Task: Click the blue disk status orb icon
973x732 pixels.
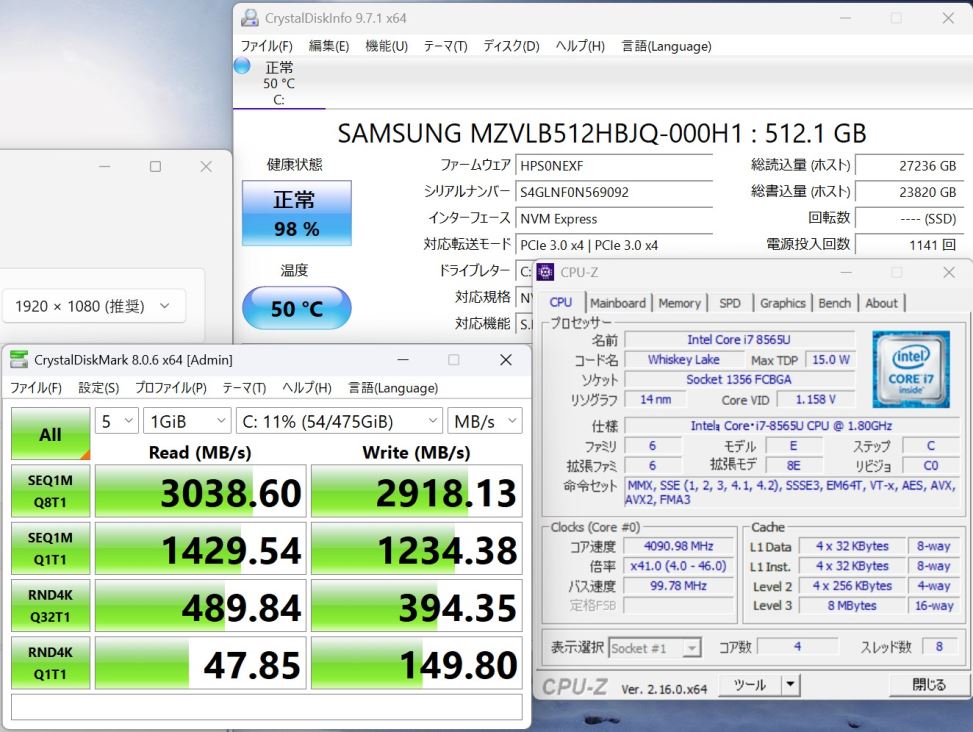Action: coord(242,66)
